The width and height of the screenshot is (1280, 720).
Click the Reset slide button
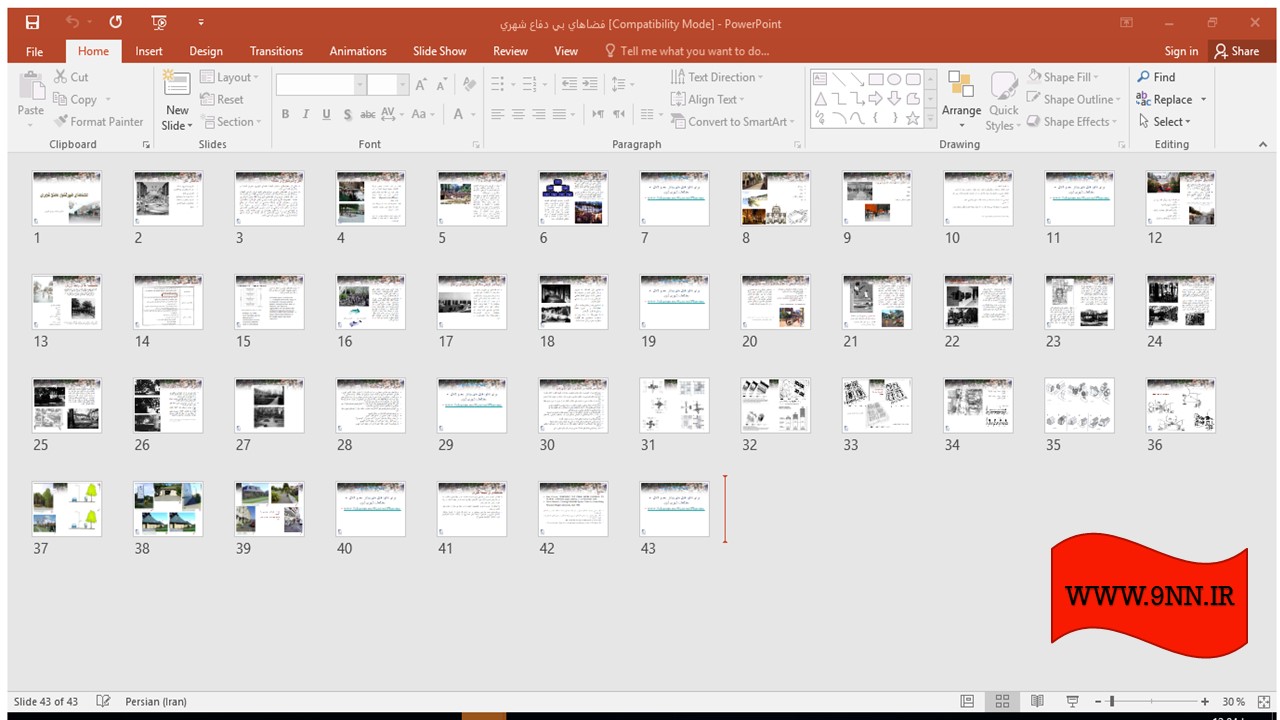point(222,99)
